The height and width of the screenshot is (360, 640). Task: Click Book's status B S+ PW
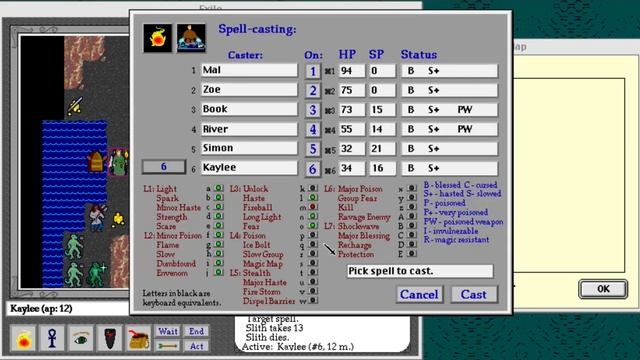pos(449,110)
